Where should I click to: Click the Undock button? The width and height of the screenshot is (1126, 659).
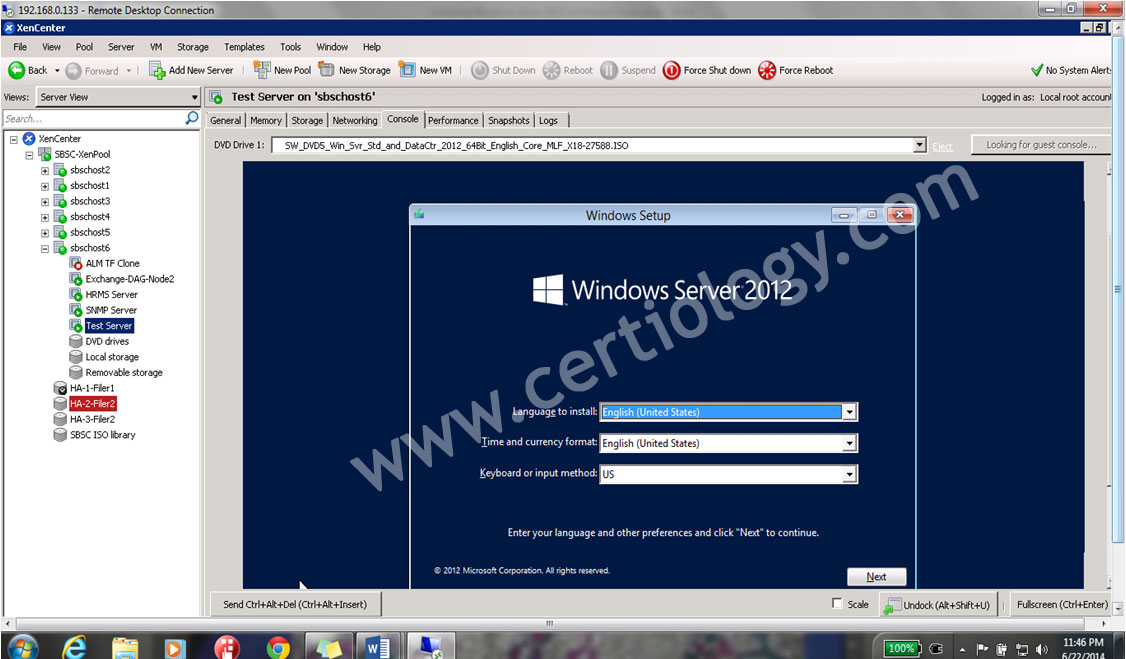pos(938,605)
